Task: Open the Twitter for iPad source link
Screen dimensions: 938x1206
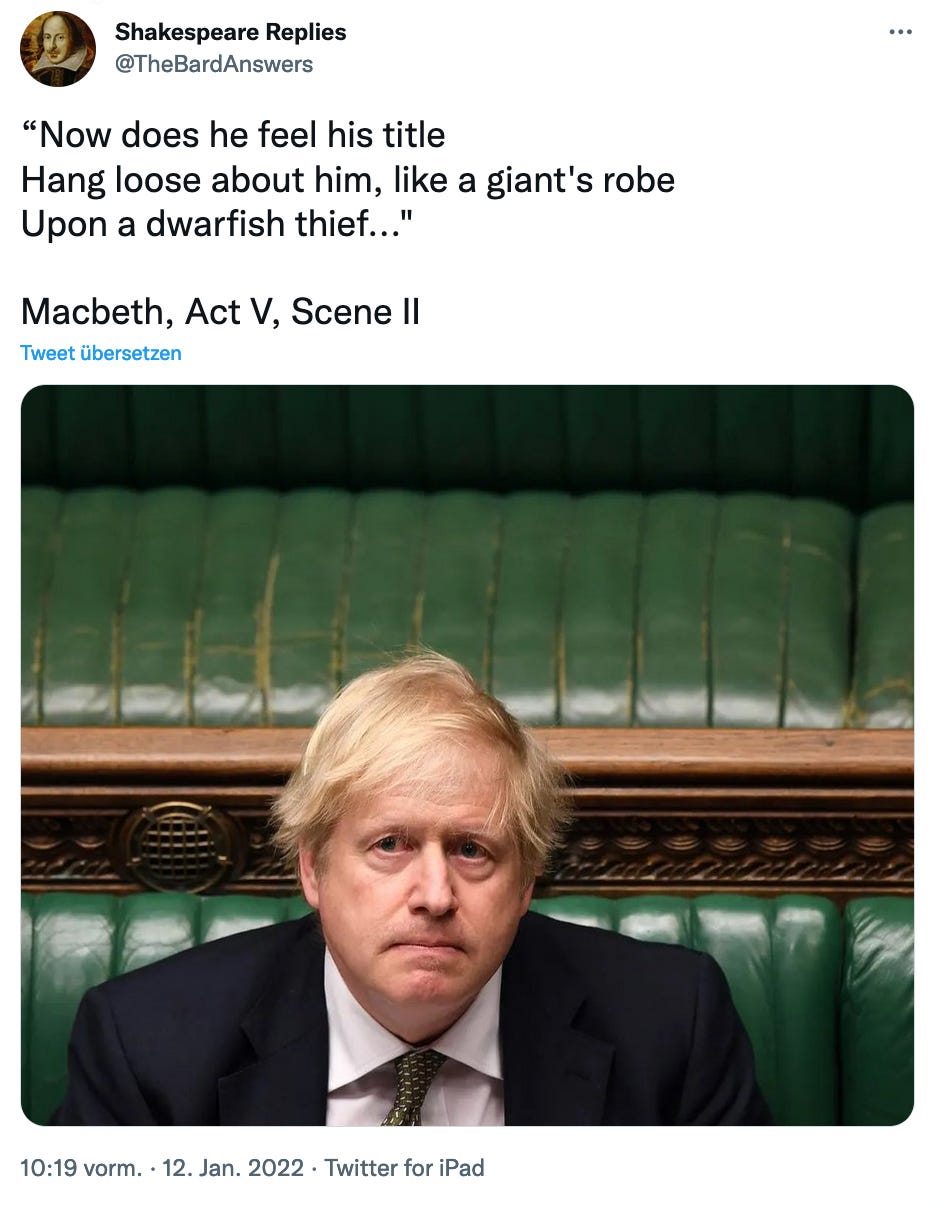Action: point(404,1167)
